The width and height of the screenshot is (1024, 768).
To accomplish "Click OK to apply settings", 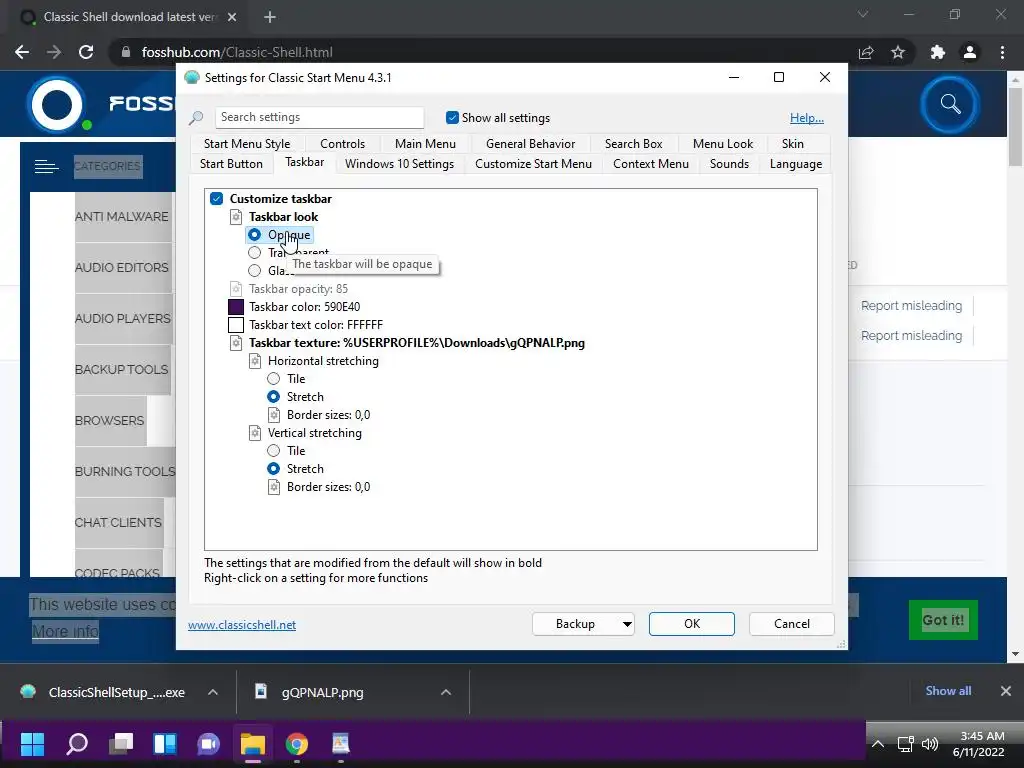I will click(692, 624).
